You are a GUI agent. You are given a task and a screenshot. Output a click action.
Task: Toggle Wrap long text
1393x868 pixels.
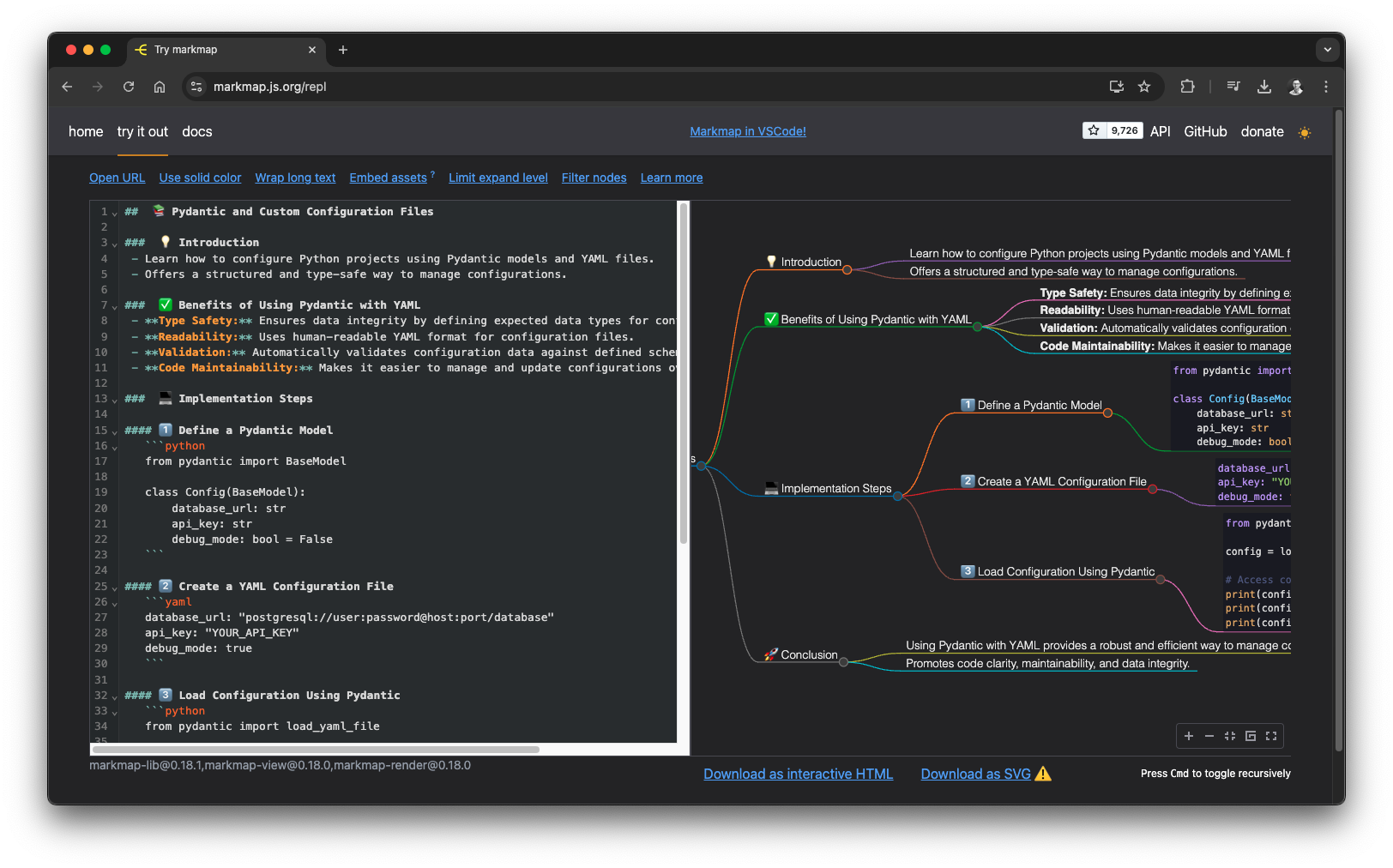(295, 178)
